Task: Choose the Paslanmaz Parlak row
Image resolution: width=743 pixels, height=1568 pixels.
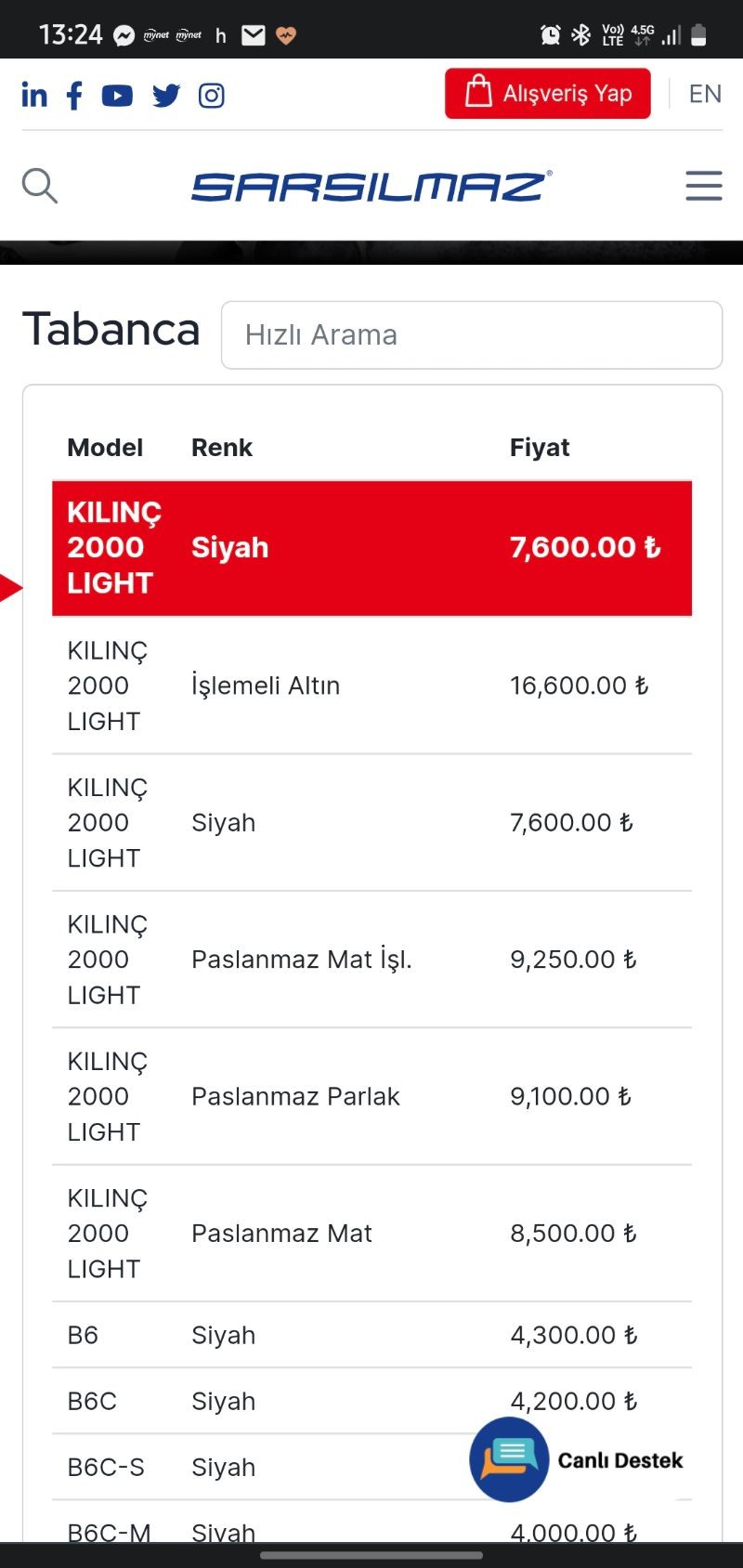Action: (371, 1097)
